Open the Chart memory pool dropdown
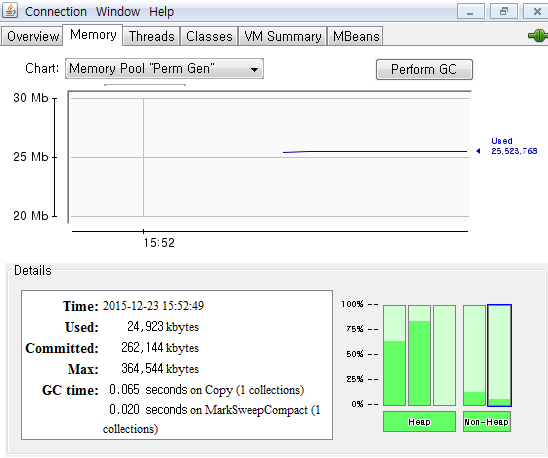The width and height of the screenshot is (548, 458). (164, 69)
